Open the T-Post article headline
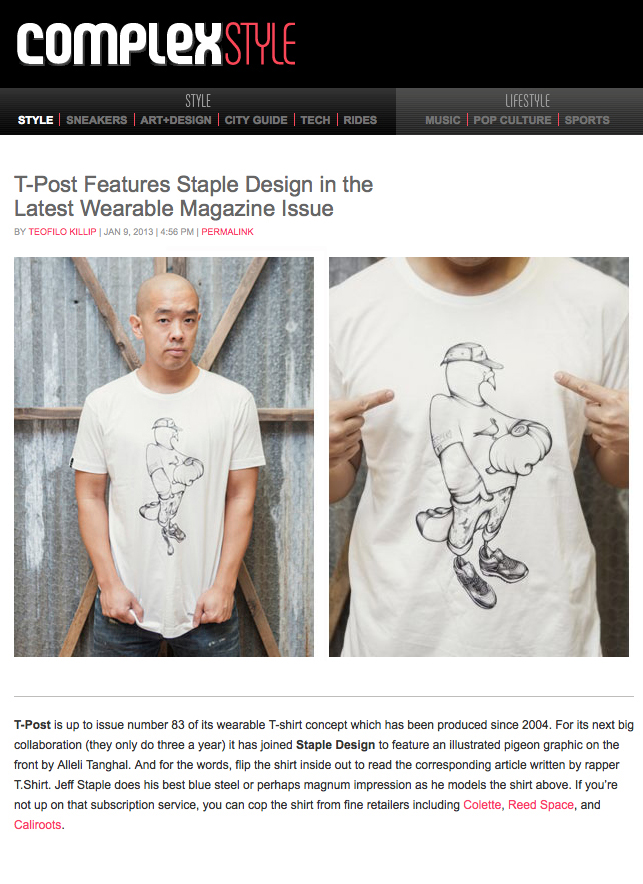Viewport: 643px width, 884px height. [193, 196]
